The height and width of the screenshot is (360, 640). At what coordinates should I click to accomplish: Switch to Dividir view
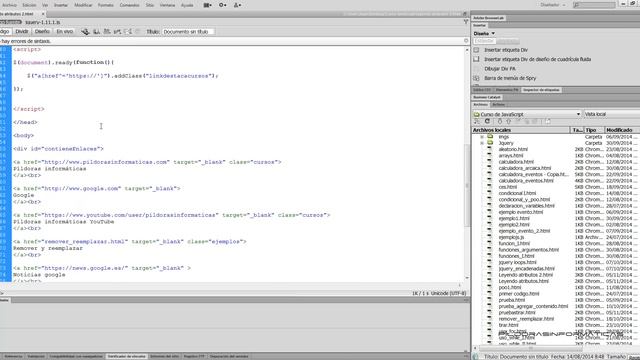pyautogui.click(x=22, y=31)
